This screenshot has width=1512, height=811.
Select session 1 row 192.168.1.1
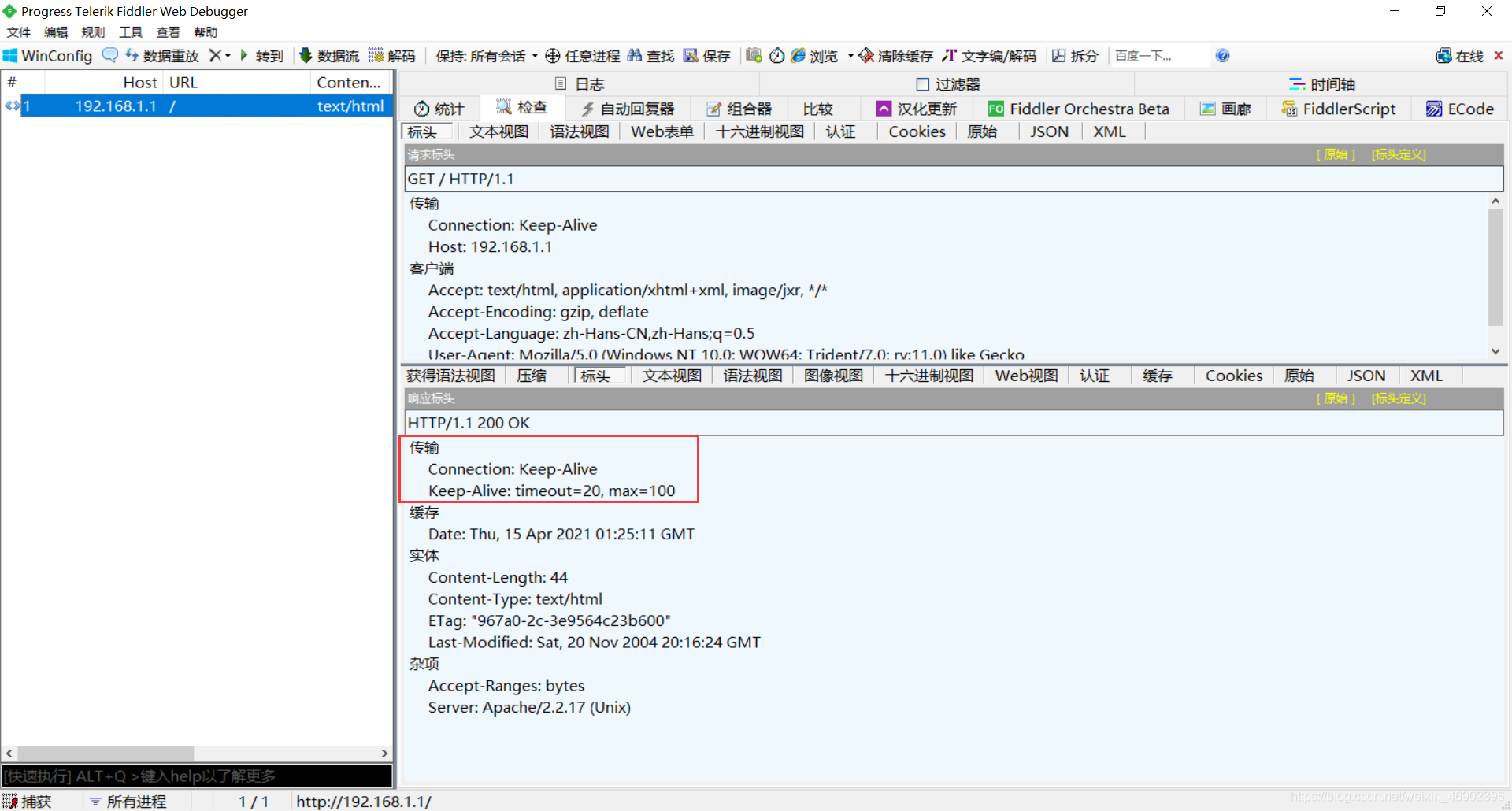tap(197, 106)
